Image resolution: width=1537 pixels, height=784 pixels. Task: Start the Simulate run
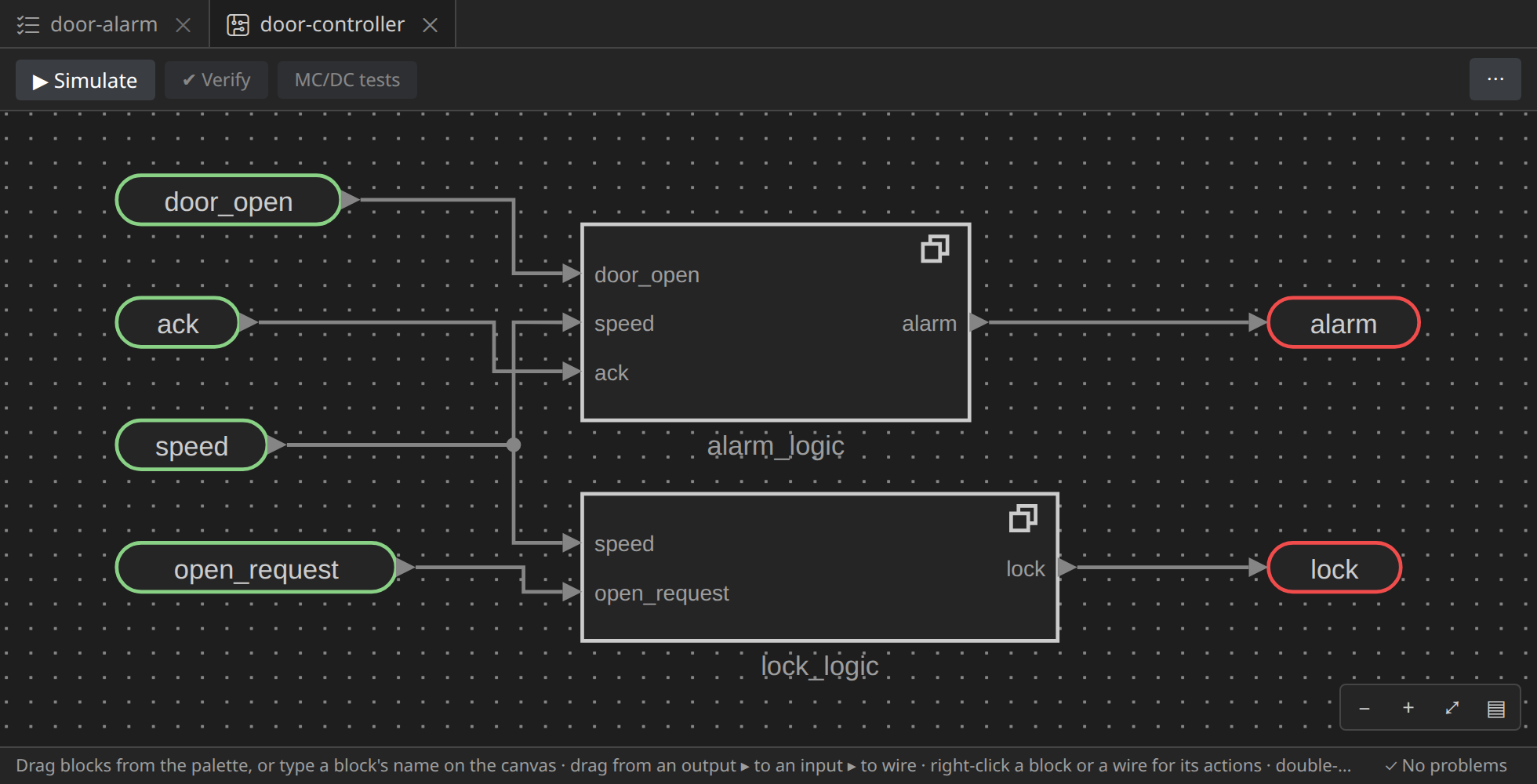[x=85, y=80]
